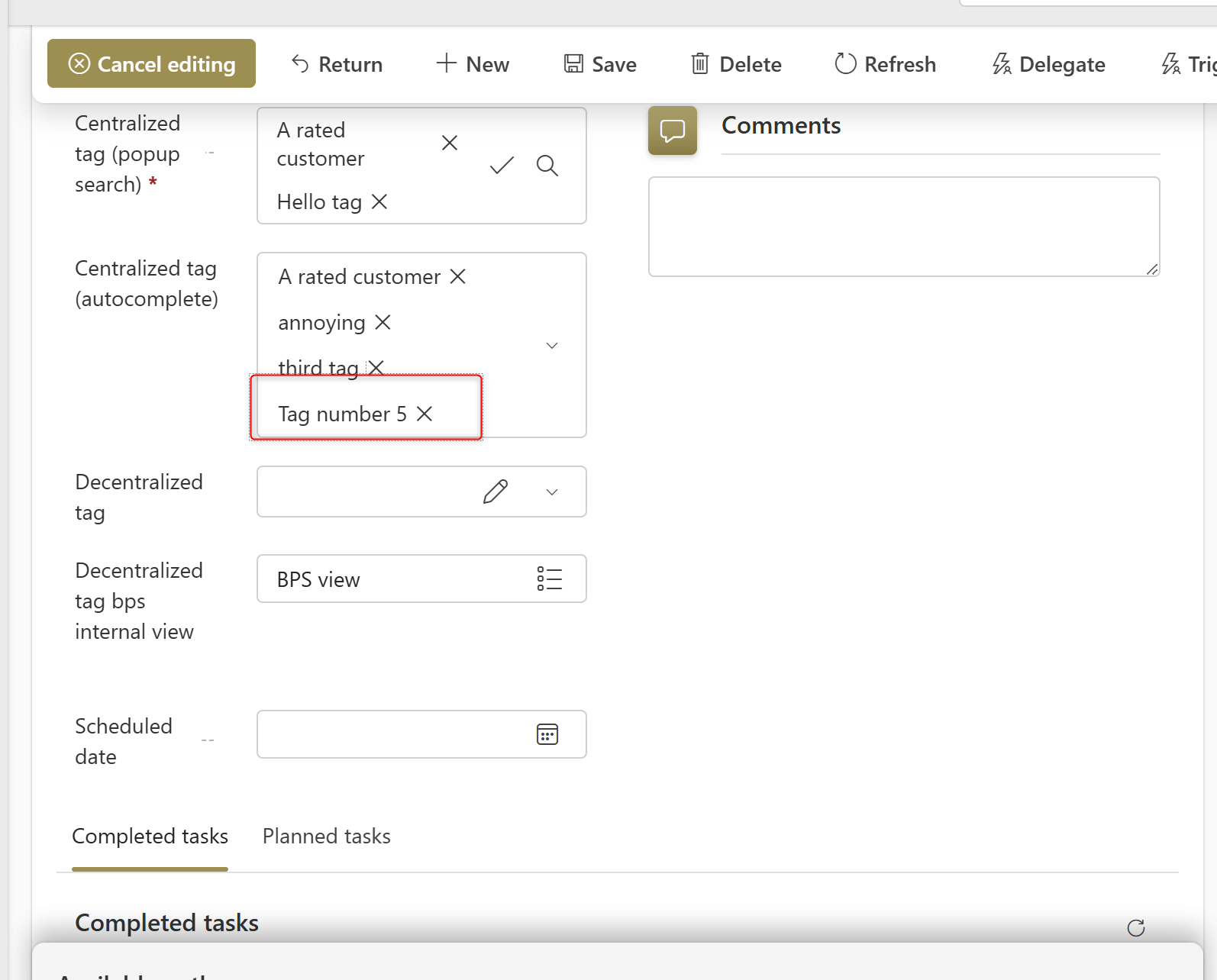Expand the Centralized tag autocomplete dropdown
The height and width of the screenshot is (980, 1217).
click(x=552, y=346)
